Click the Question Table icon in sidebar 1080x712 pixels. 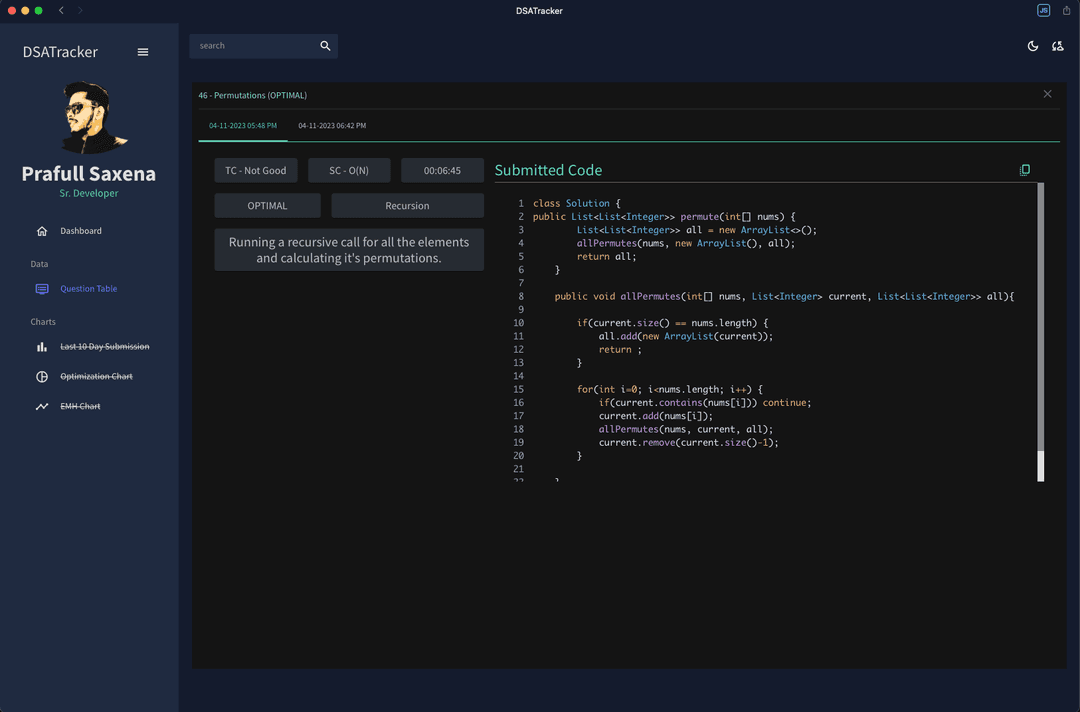tap(42, 289)
